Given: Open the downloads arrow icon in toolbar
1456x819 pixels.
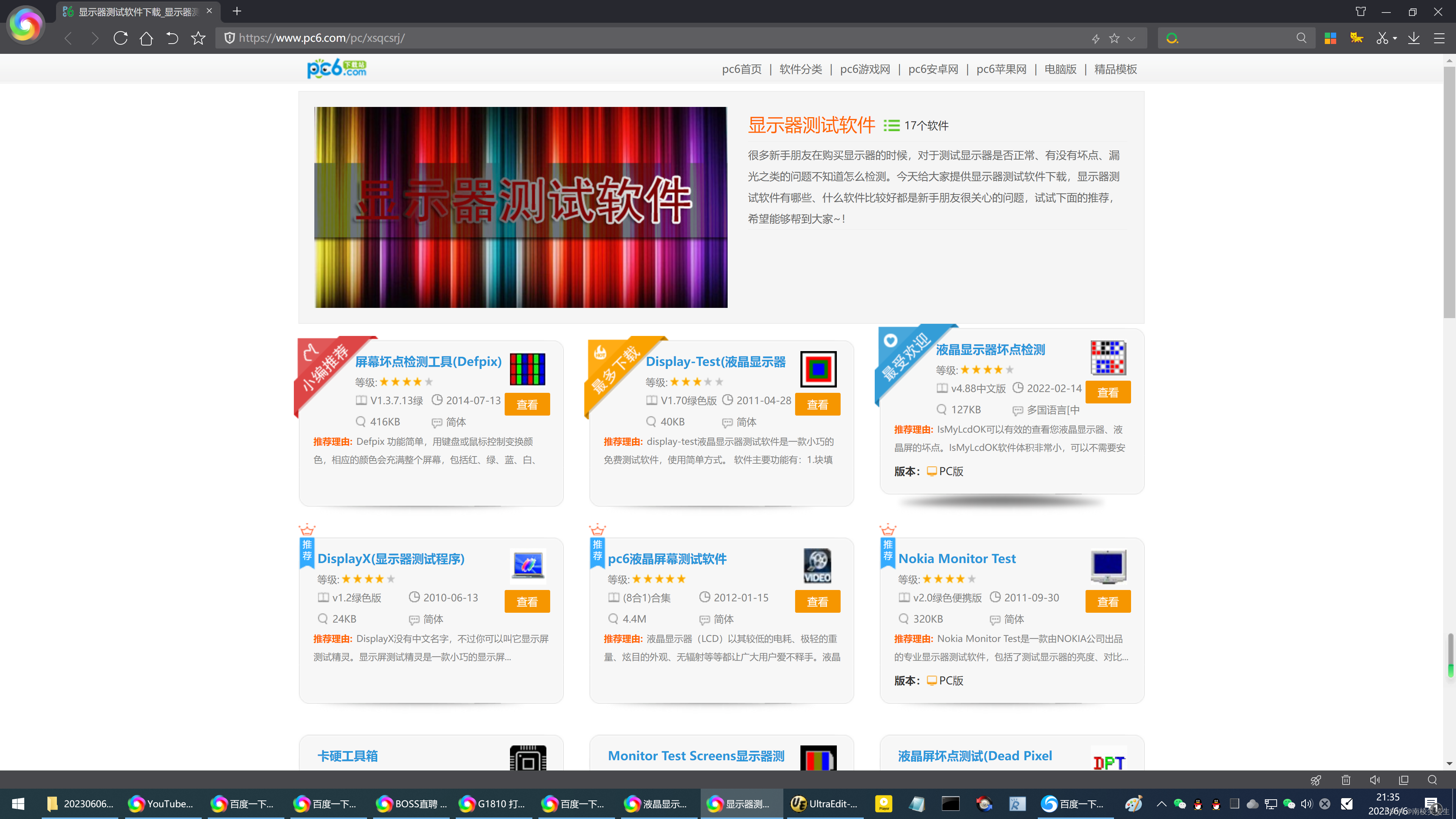Looking at the screenshot, I should pos(1414,38).
